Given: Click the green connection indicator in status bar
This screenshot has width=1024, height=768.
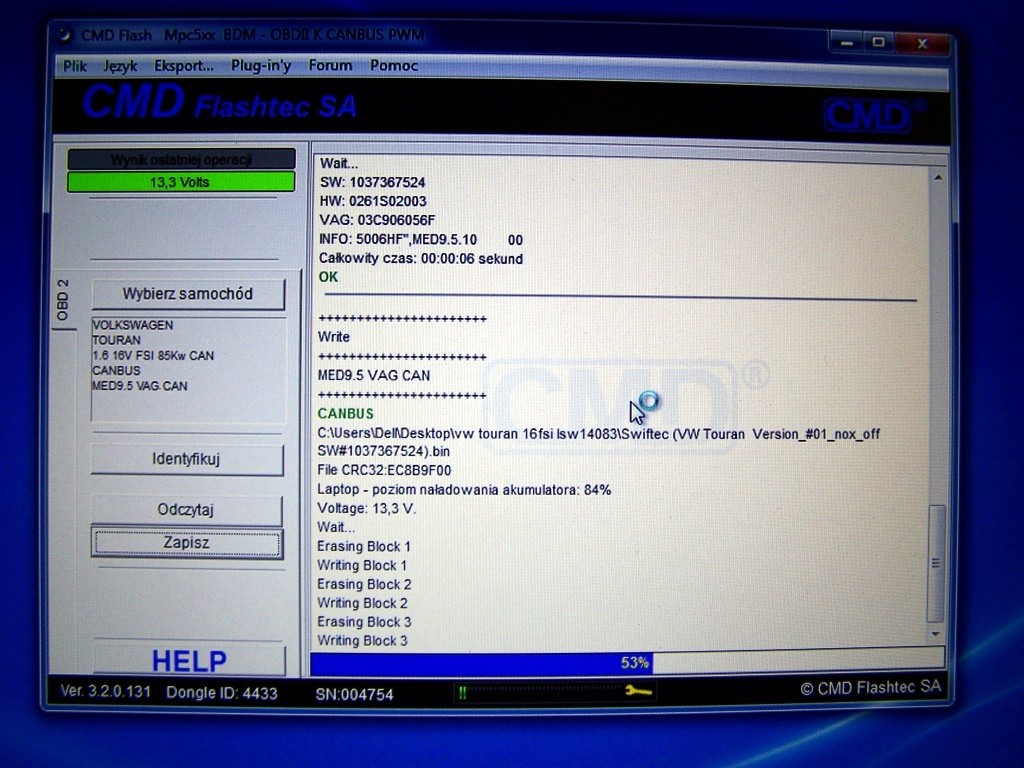Looking at the screenshot, I should point(462,691).
